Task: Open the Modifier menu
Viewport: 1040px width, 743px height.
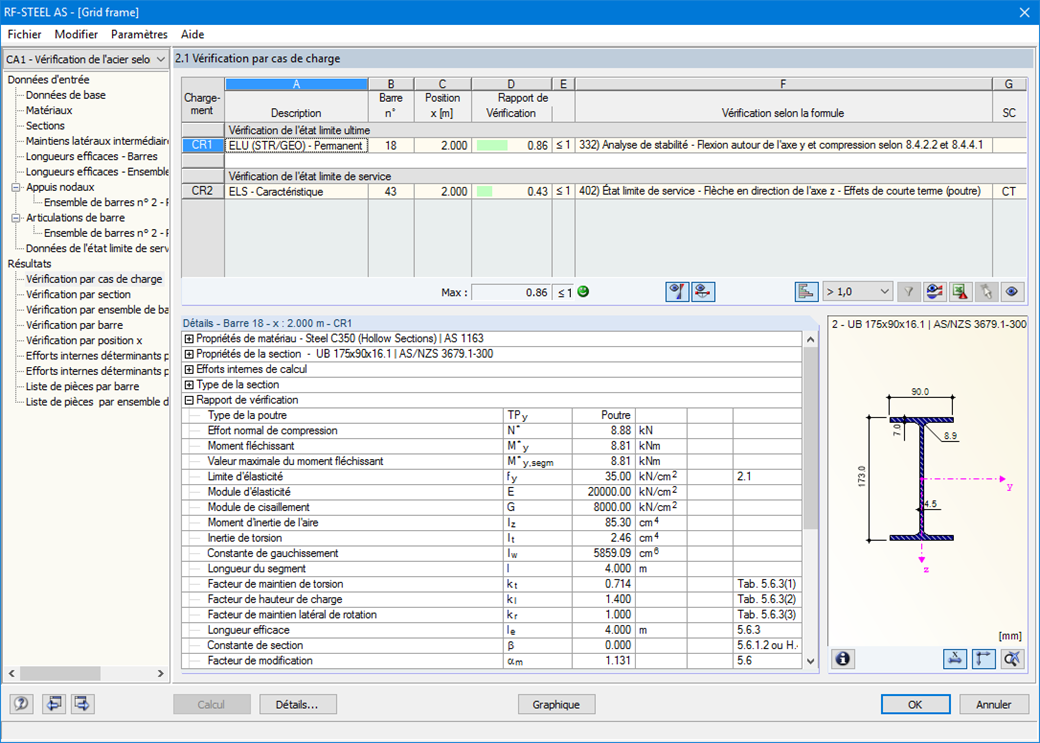Action: pos(76,34)
